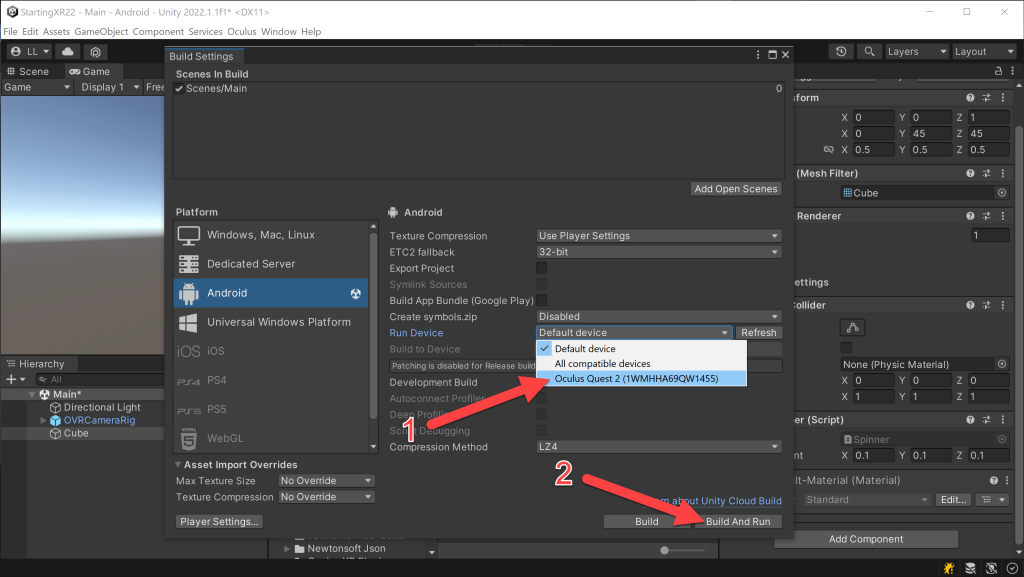Open the version control toolbar icon
This screenshot has height=577, width=1024.
click(95, 52)
